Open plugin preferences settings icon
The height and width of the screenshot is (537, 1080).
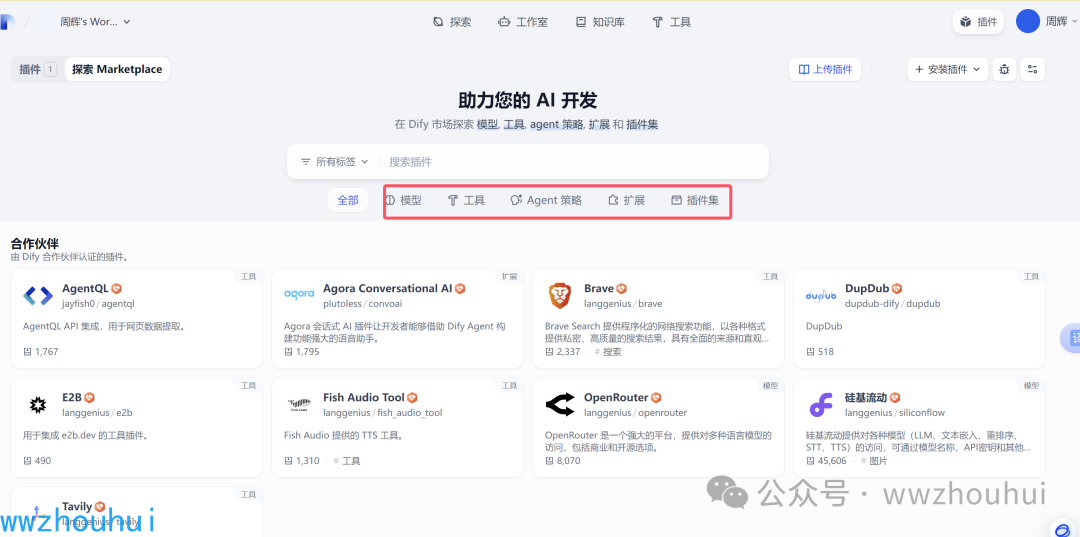(x=1032, y=69)
